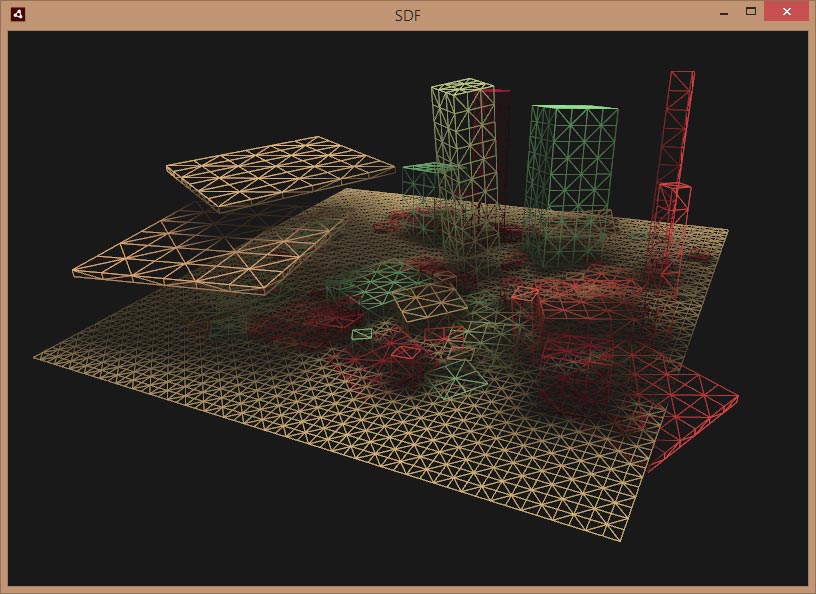The width and height of the screenshot is (816, 594).
Task: Click the far left corner of ground grid
Action: tap(35, 355)
